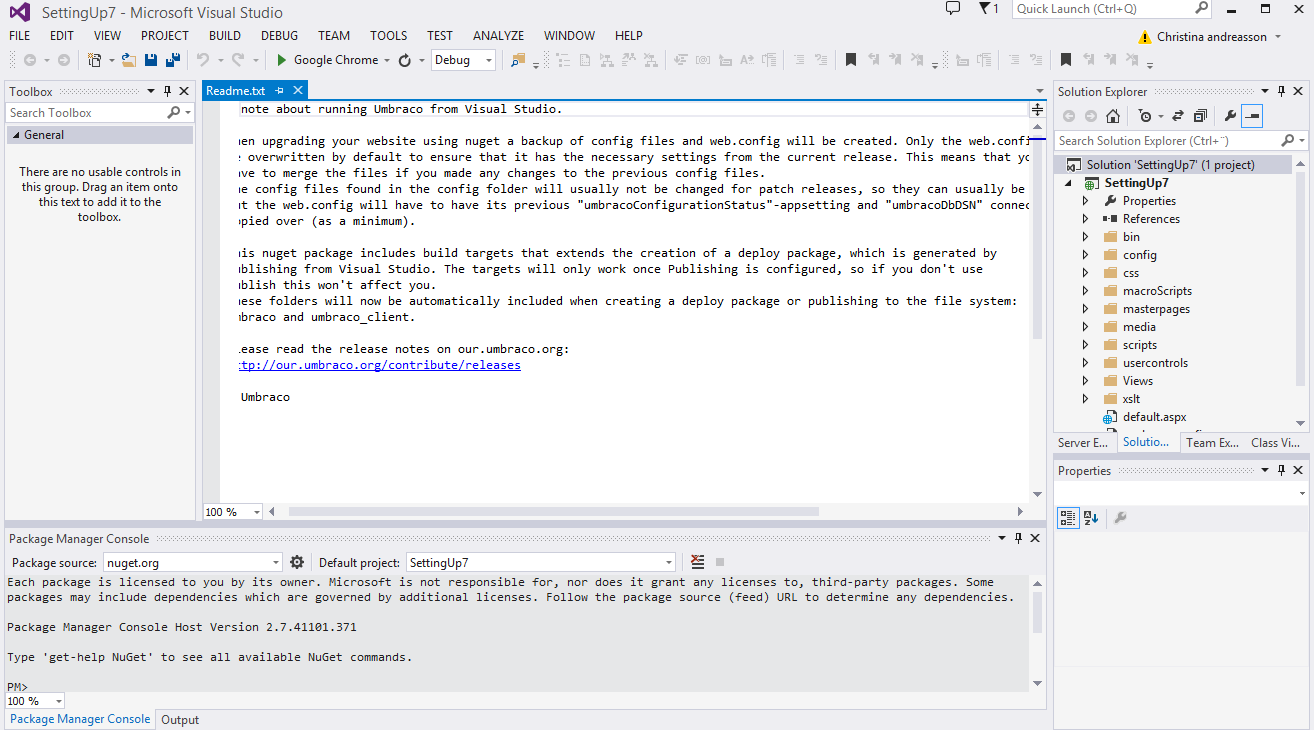The width and height of the screenshot is (1314, 730).
Task: Open the Package source nuget.org dropdown
Action: pyautogui.click(x=276, y=563)
